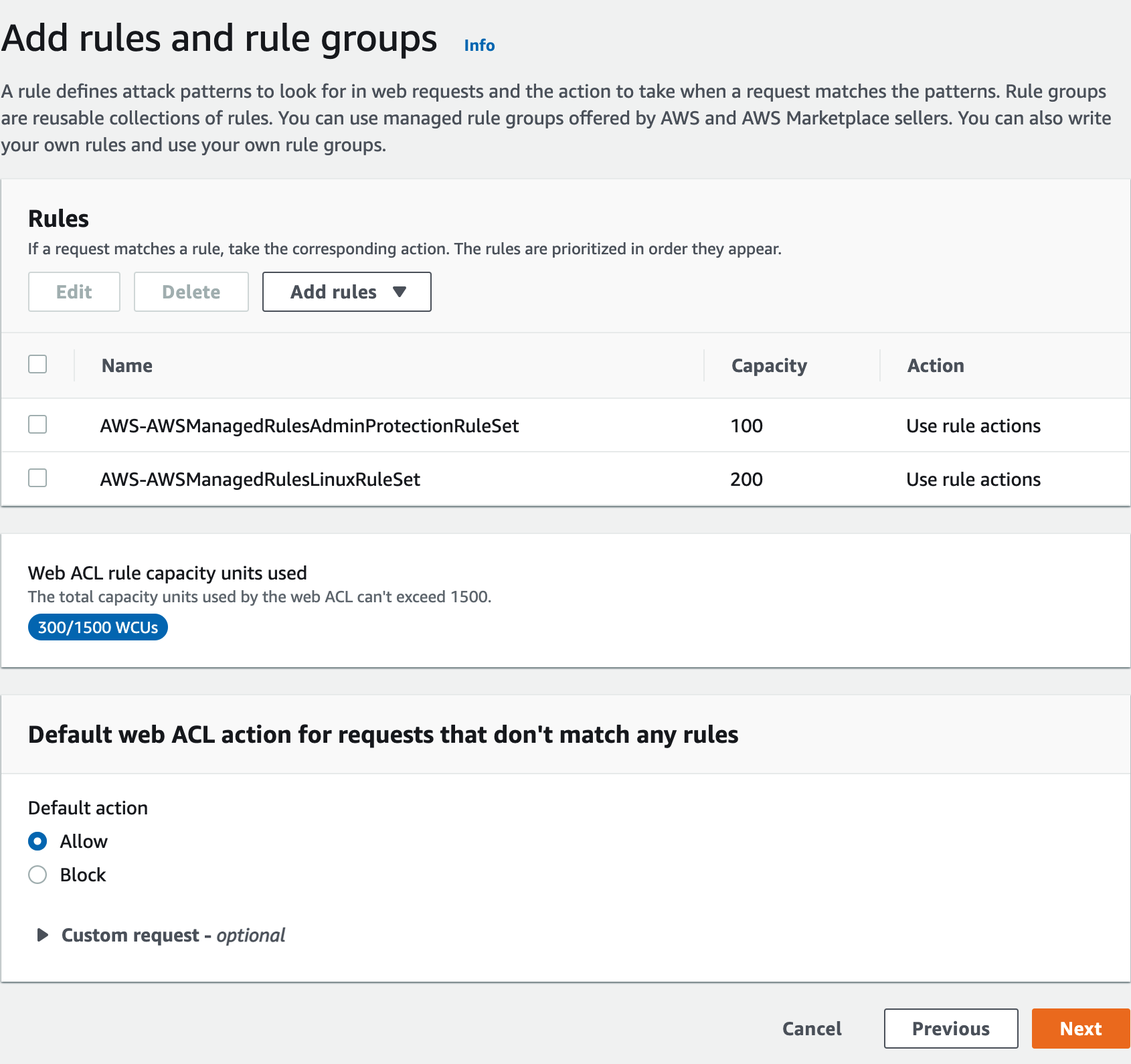Click the Action column header
This screenshot has width=1131, height=1064.
pyautogui.click(x=935, y=365)
